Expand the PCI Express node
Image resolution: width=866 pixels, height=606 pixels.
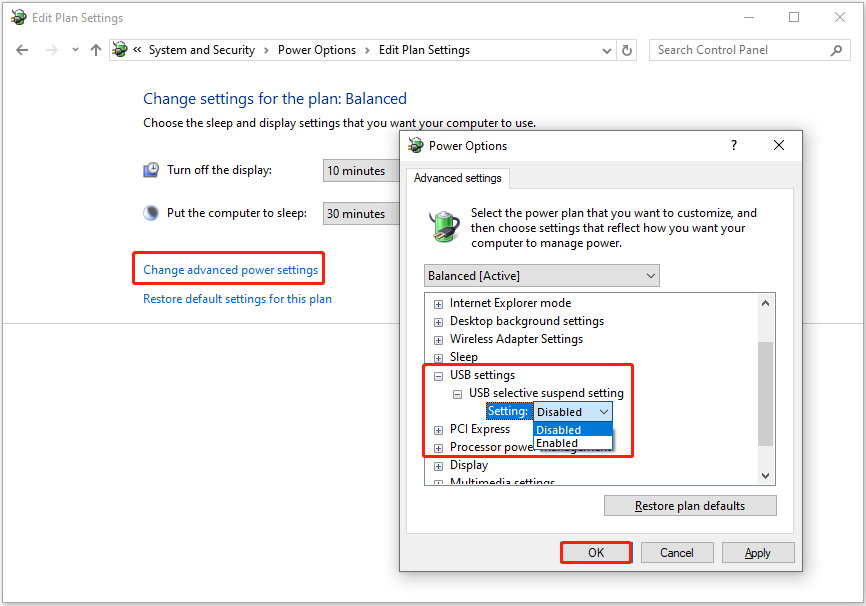[438, 429]
